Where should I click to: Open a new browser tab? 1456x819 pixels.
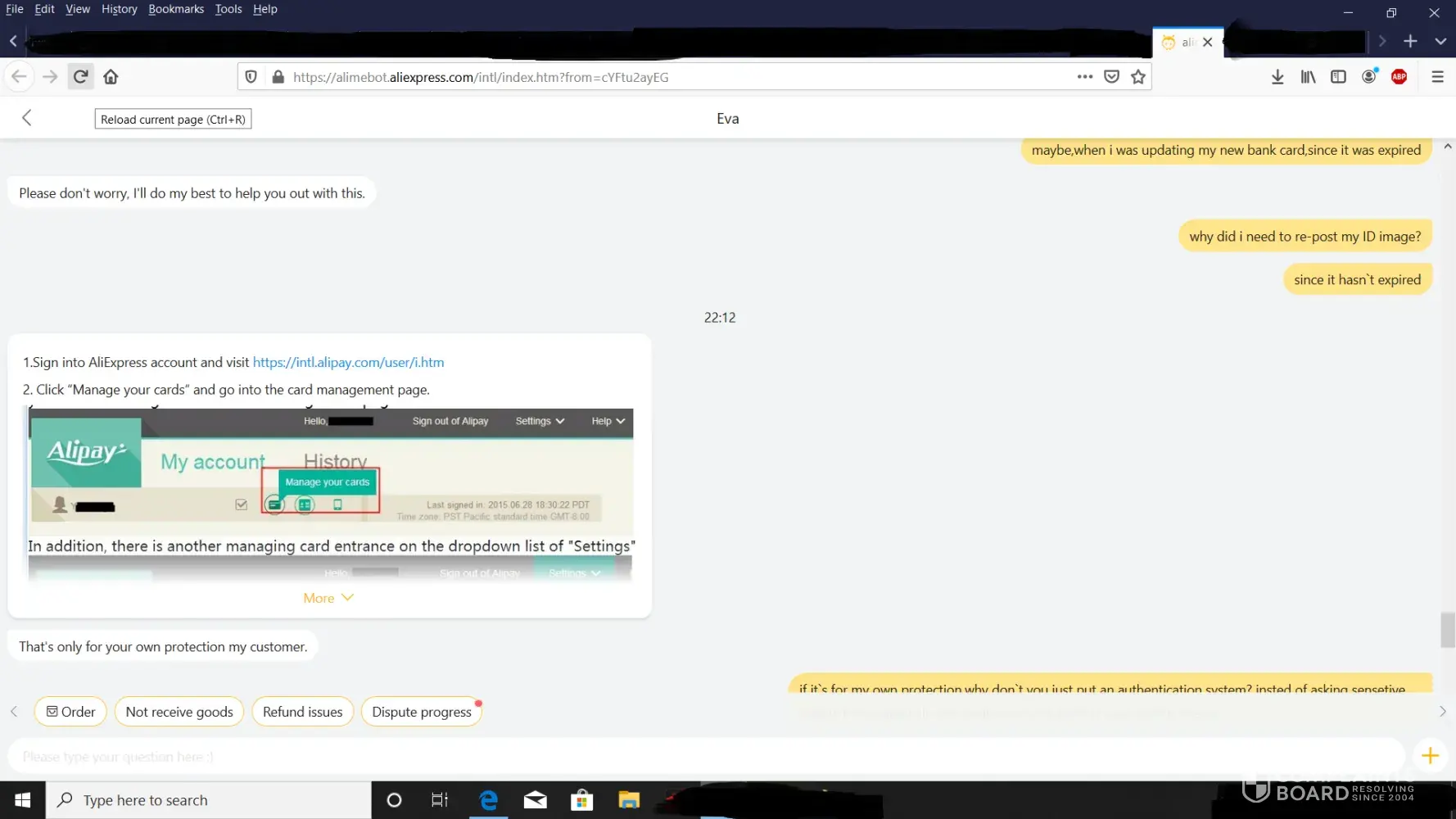1410,41
